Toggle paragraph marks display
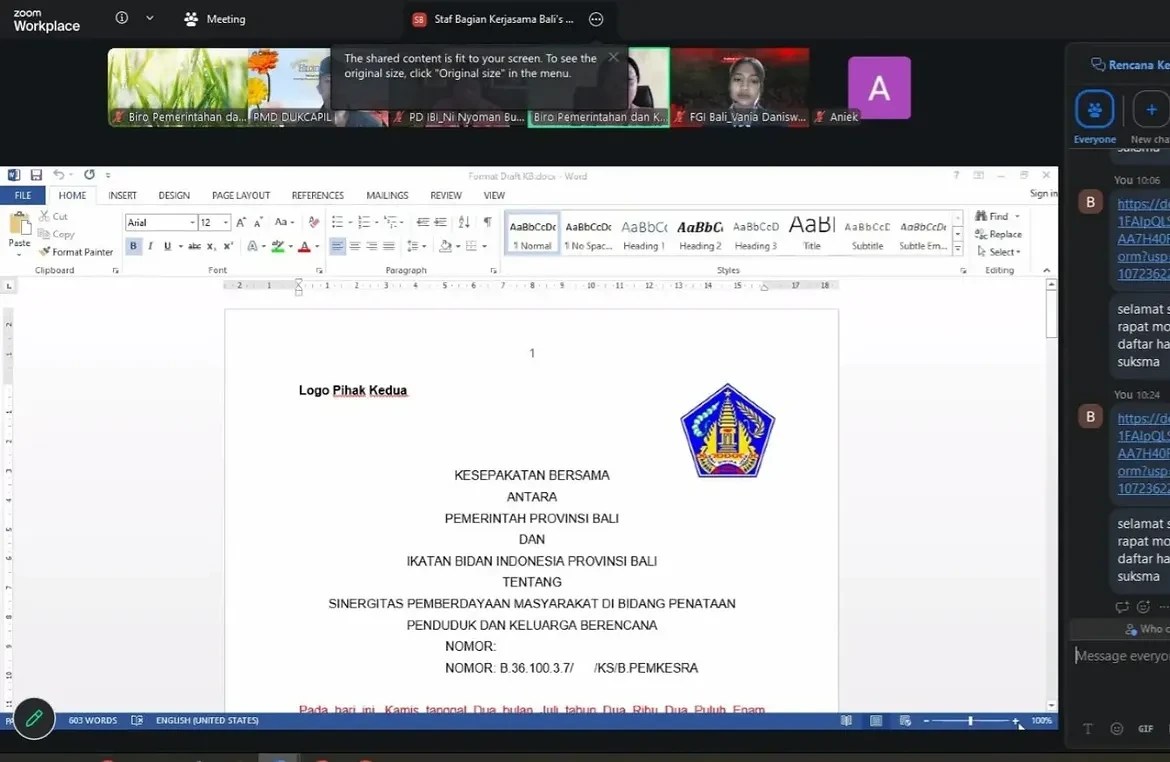Image resolution: width=1170 pixels, height=762 pixels. pos(487,222)
